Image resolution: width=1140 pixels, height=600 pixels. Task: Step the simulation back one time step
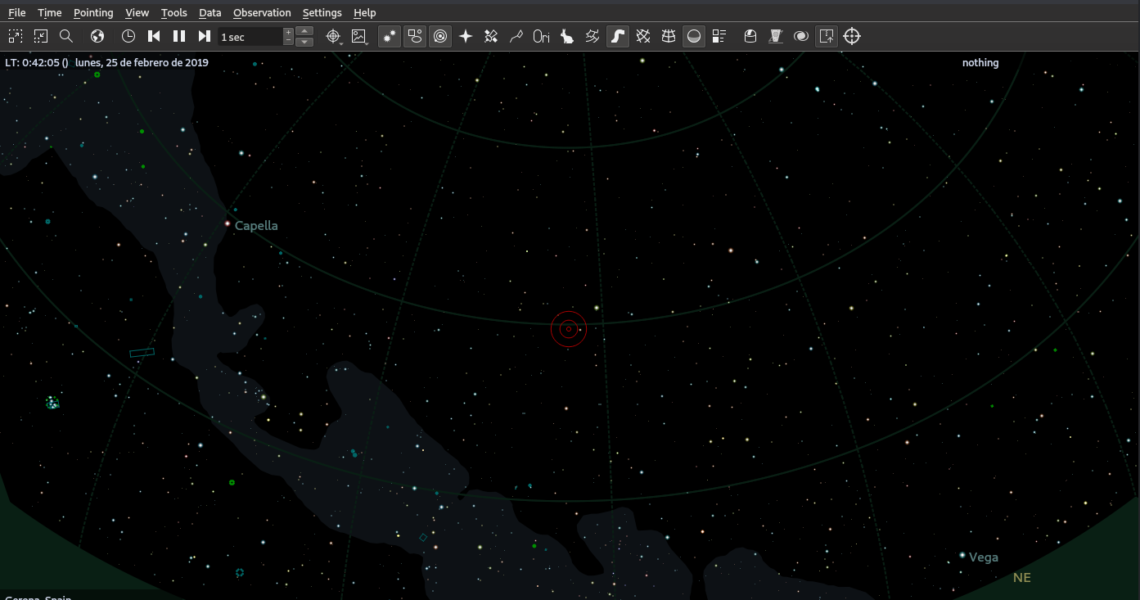[154, 36]
